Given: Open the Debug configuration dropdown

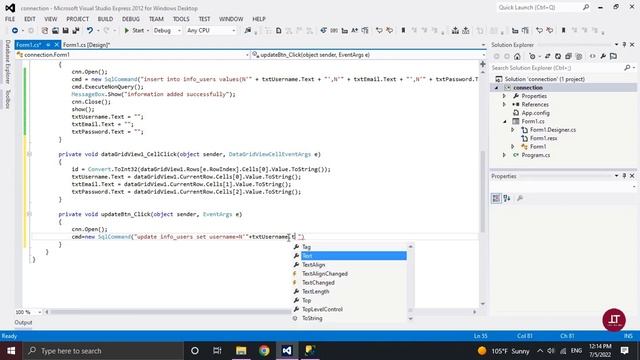Looking at the screenshot, I should pos(167,31).
